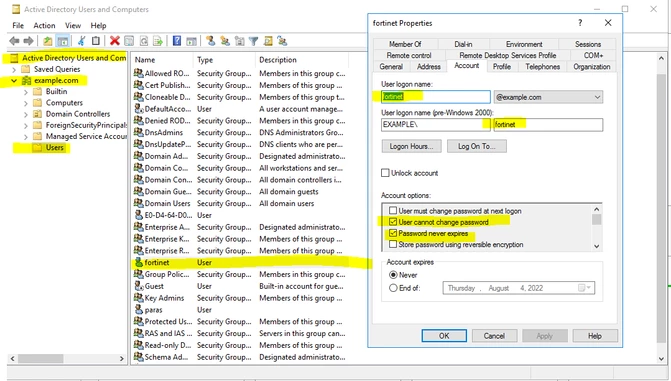Tick the Unlock account checkbox

click(x=385, y=173)
